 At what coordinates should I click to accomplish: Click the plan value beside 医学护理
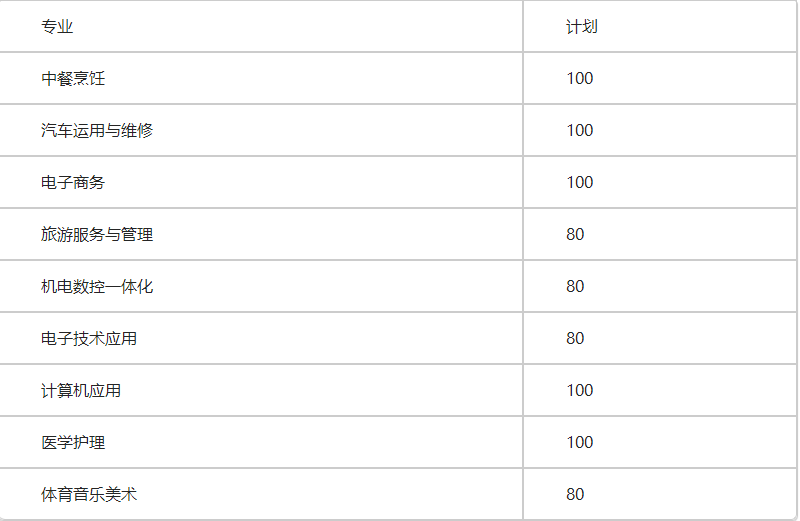580,443
